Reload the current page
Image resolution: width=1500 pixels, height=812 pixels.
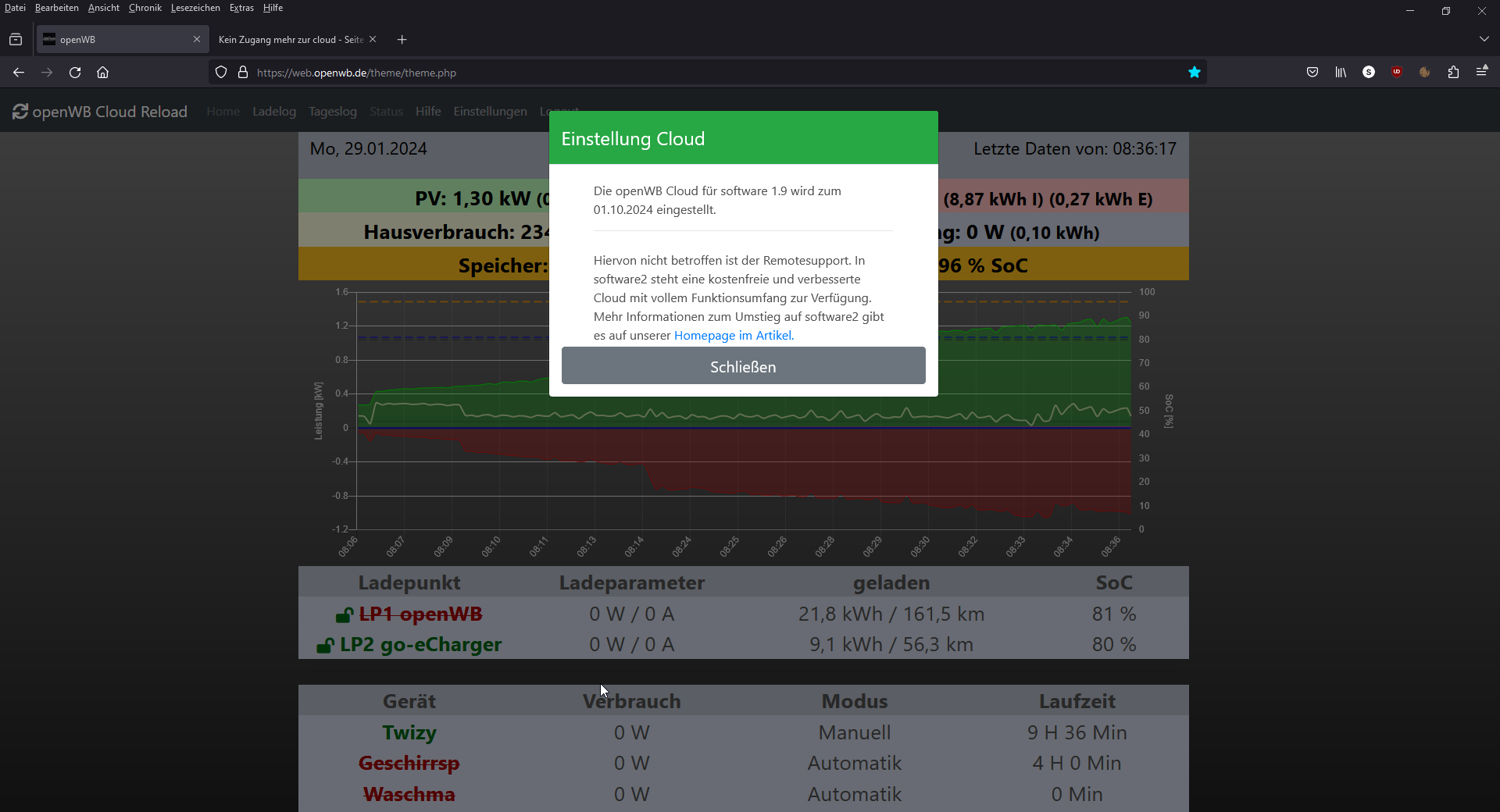coord(75,73)
